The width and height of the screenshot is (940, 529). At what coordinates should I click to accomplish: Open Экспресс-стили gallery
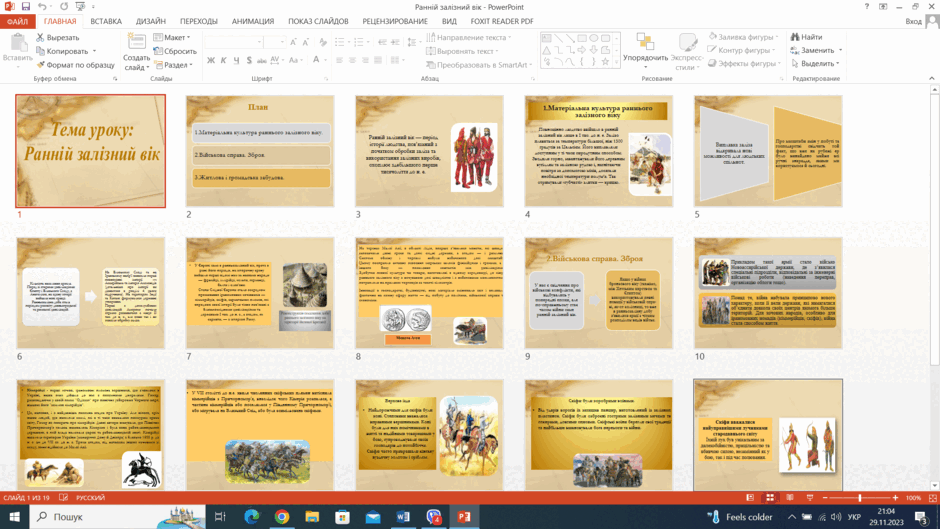(x=687, y=52)
